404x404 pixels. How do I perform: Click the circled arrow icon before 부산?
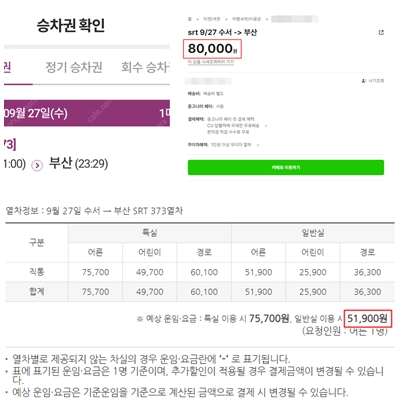click(37, 165)
